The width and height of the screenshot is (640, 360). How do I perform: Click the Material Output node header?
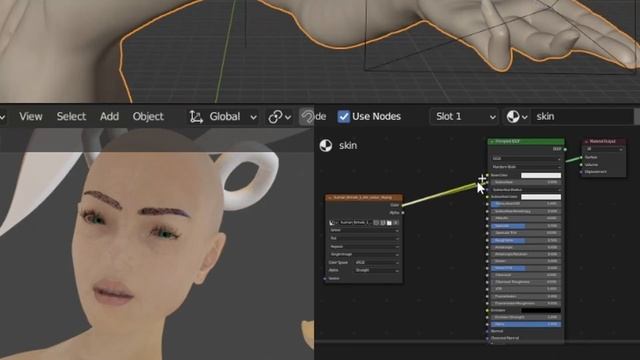tap(604, 141)
